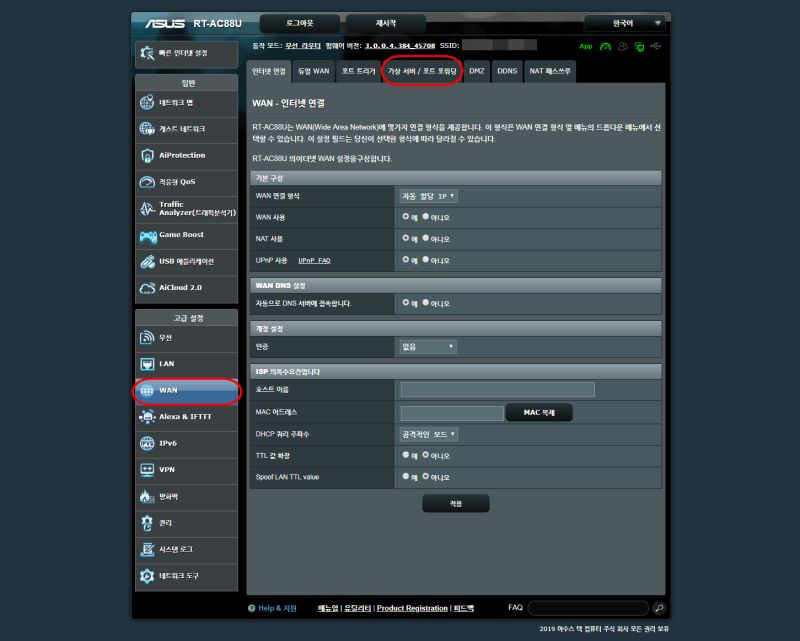
Task: Open the 한국어 language dropdown
Action: click(x=624, y=23)
